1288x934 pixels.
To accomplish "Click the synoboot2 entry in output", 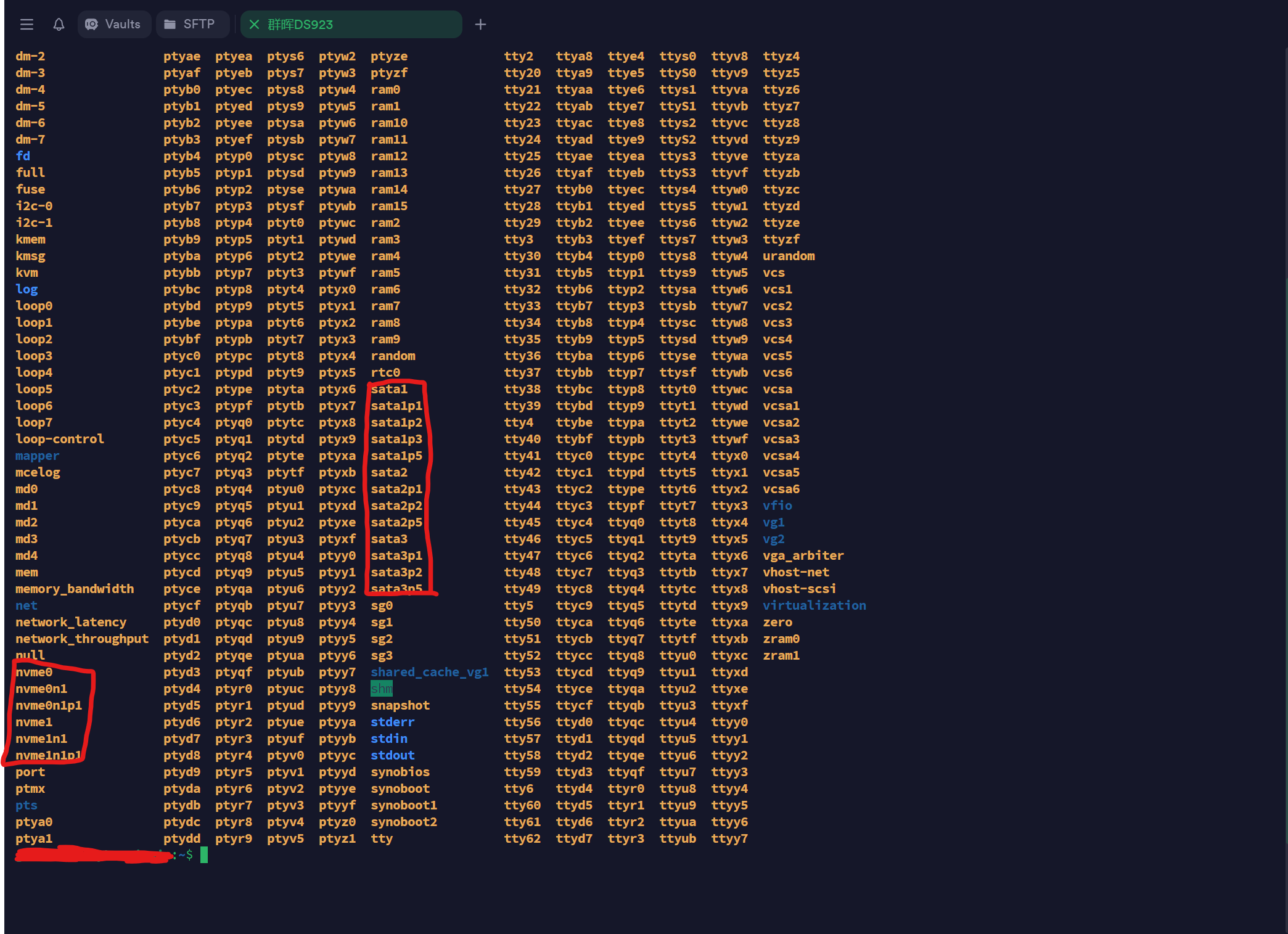I will pos(404,822).
